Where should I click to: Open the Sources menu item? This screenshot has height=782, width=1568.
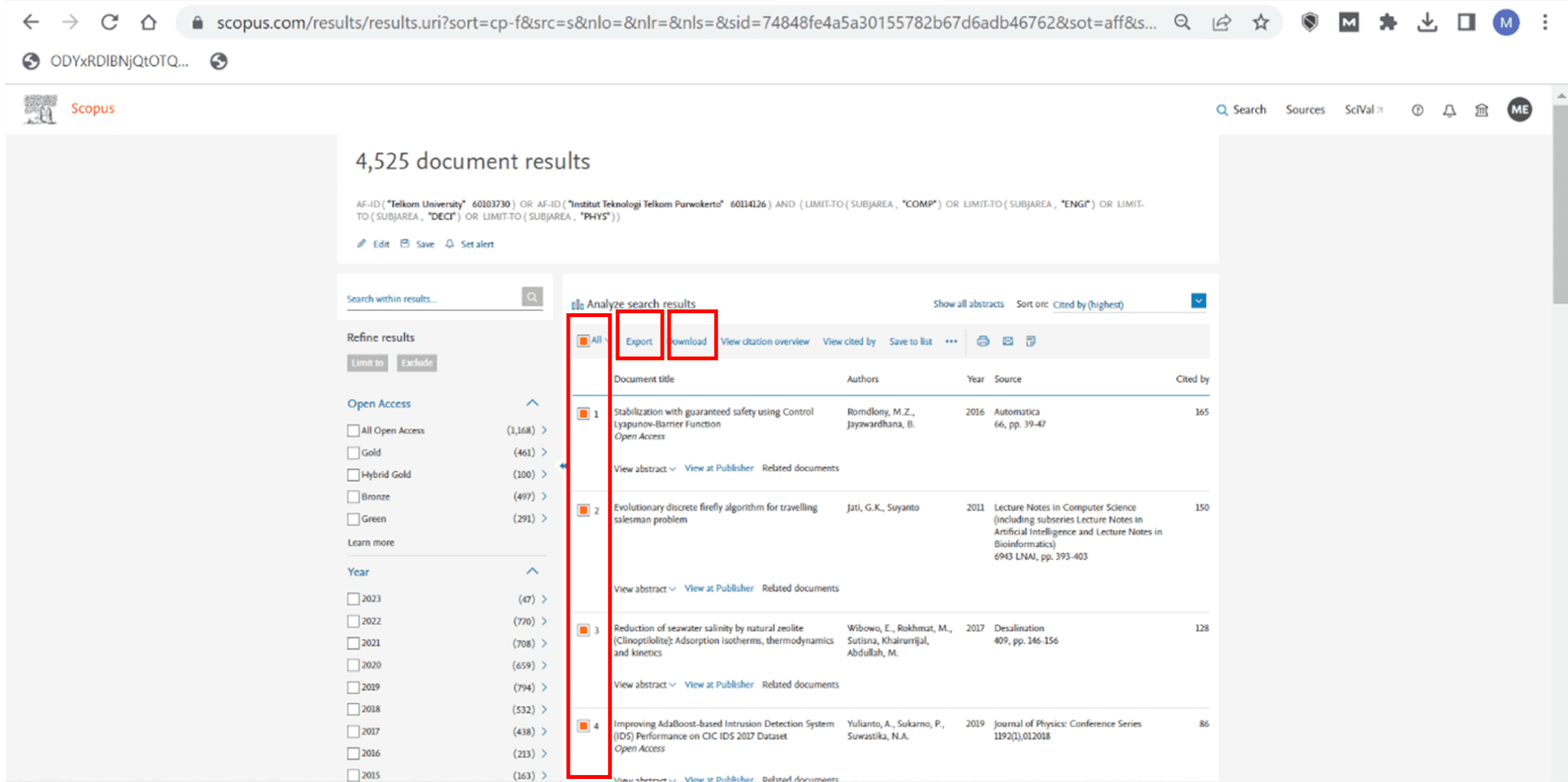pos(1305,110)
